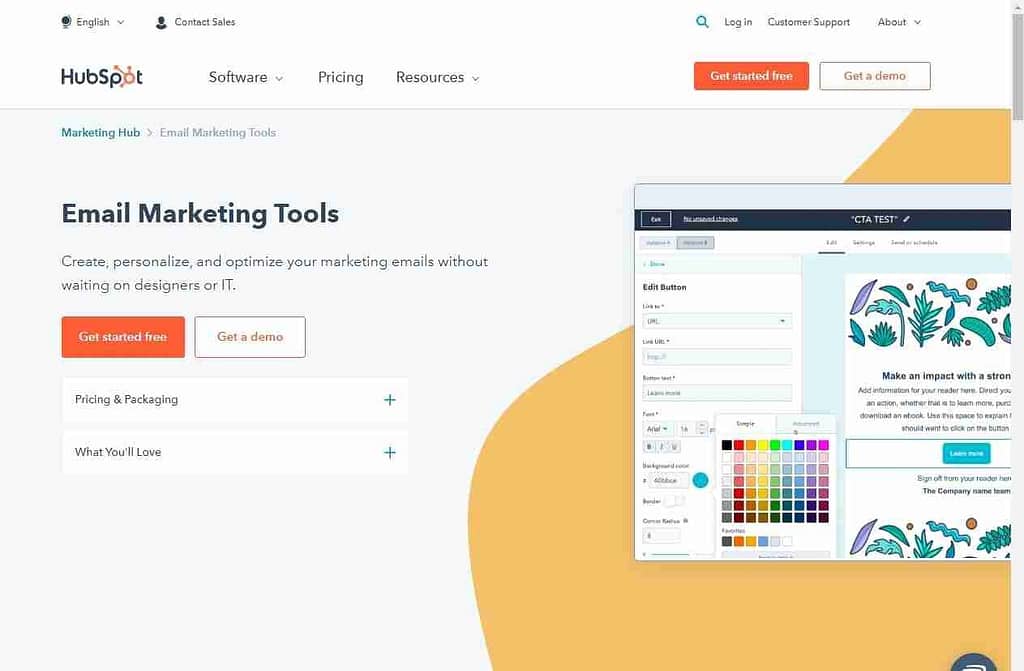Click the Contact Sales person icon
This screenshot has width=1024, height=671.
[161, 22]
